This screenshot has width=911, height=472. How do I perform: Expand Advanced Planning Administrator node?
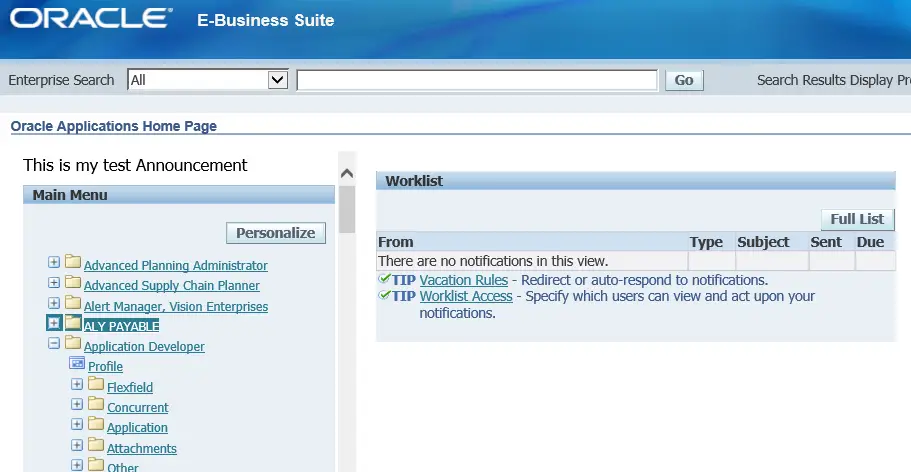coord(54,262)
